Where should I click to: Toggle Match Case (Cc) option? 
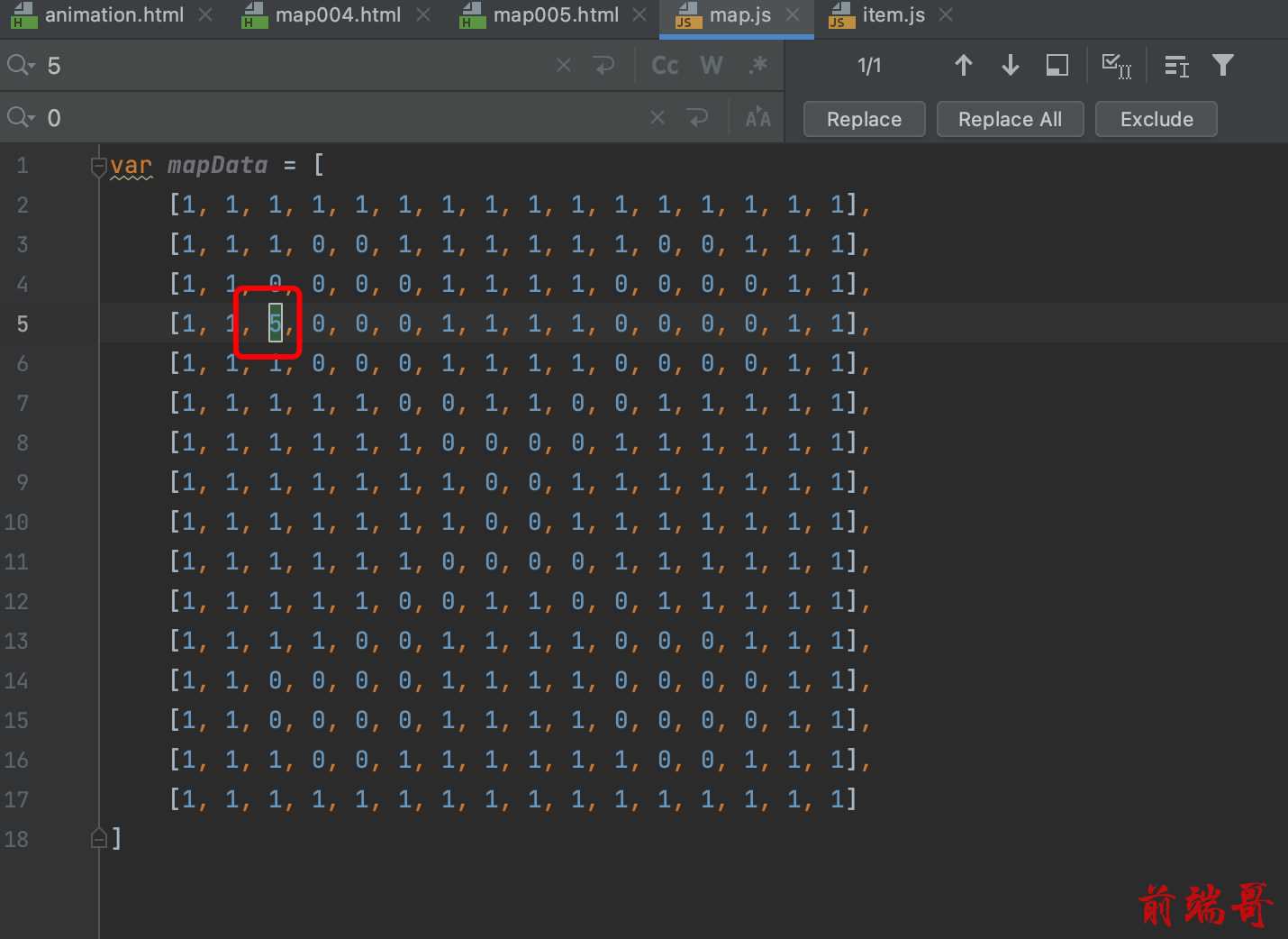coord(665,65)
